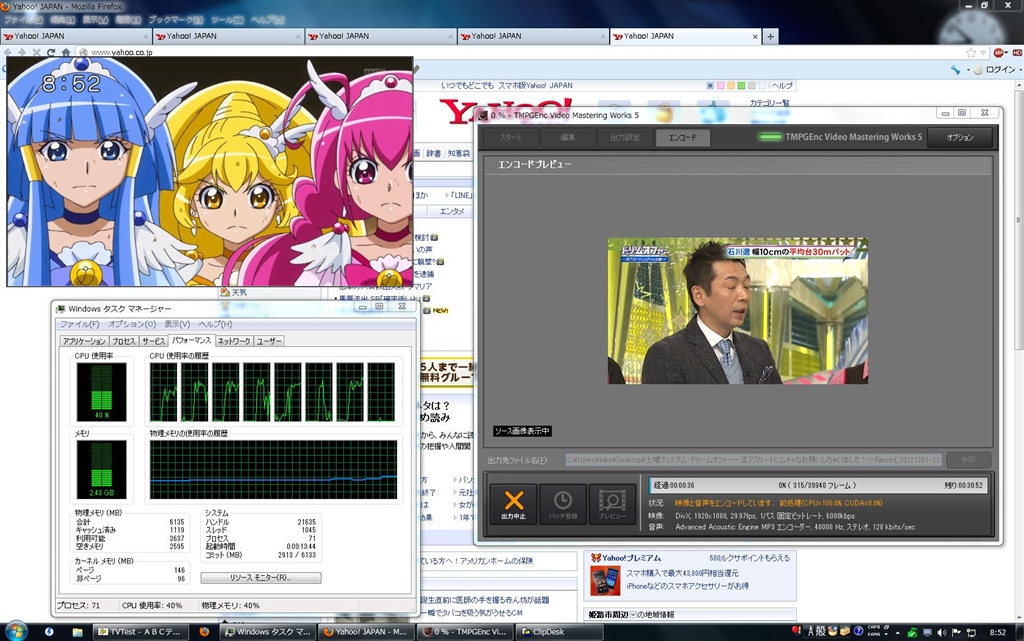Screen dimensions: 1024x641
Task: Select the パフォーマンス tab in Task Manager
Action: (191, 340)
